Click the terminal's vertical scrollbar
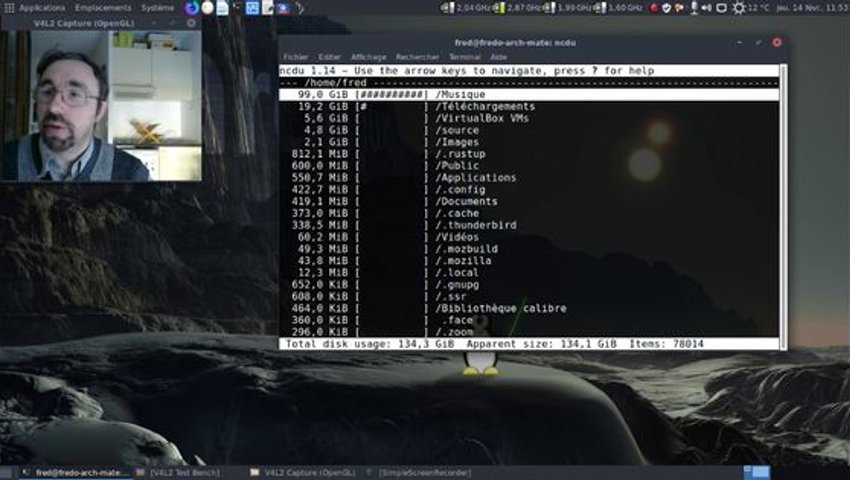 click(783, 207)
